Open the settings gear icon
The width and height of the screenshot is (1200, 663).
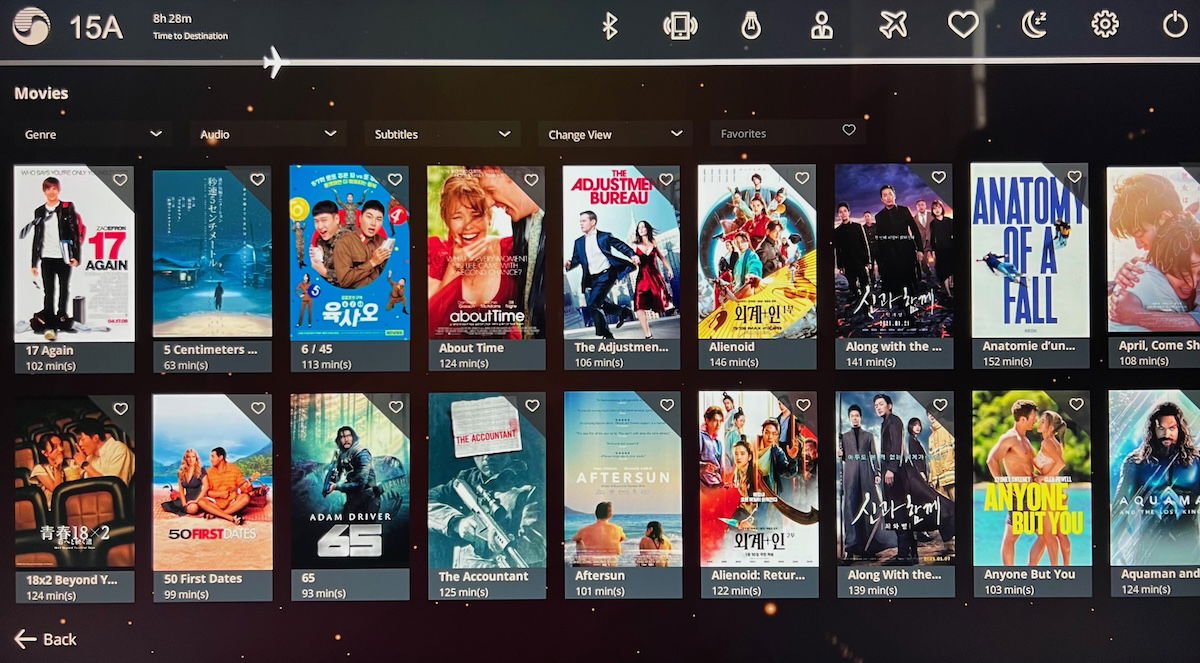point(1105,25)
